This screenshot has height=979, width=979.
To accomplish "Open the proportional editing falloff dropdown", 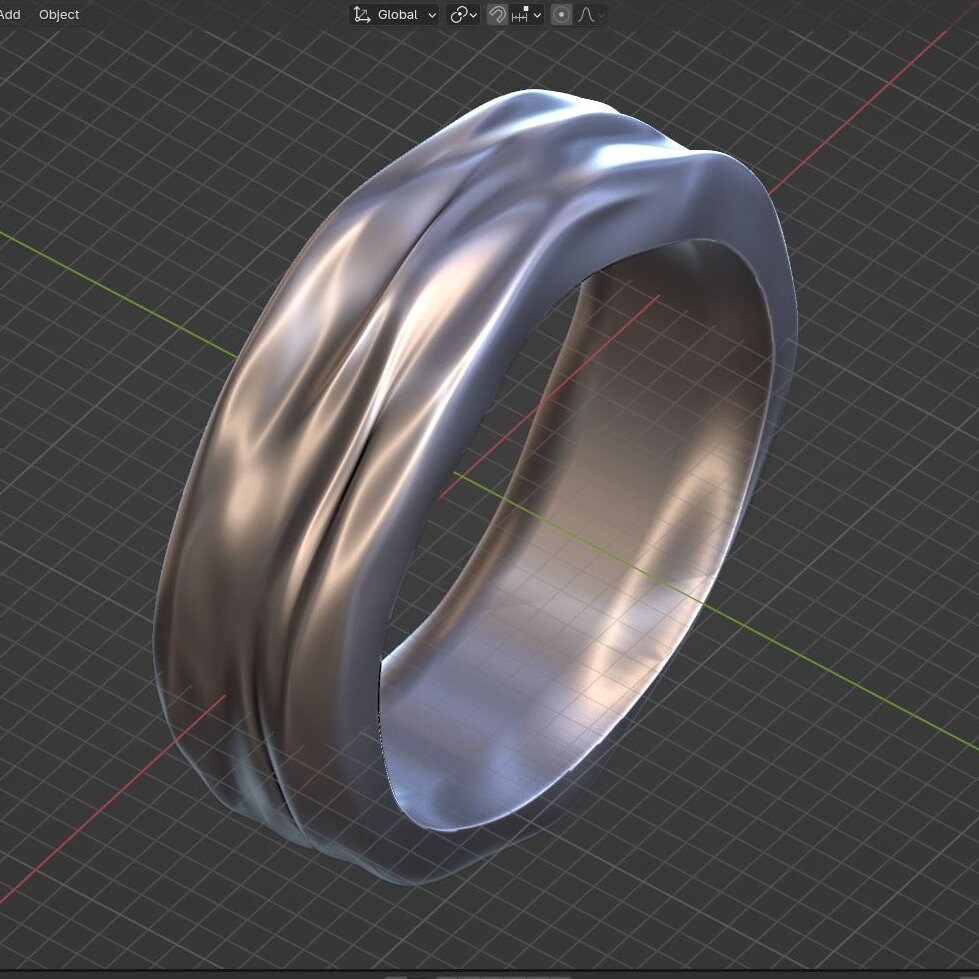I will click(591, 14).
